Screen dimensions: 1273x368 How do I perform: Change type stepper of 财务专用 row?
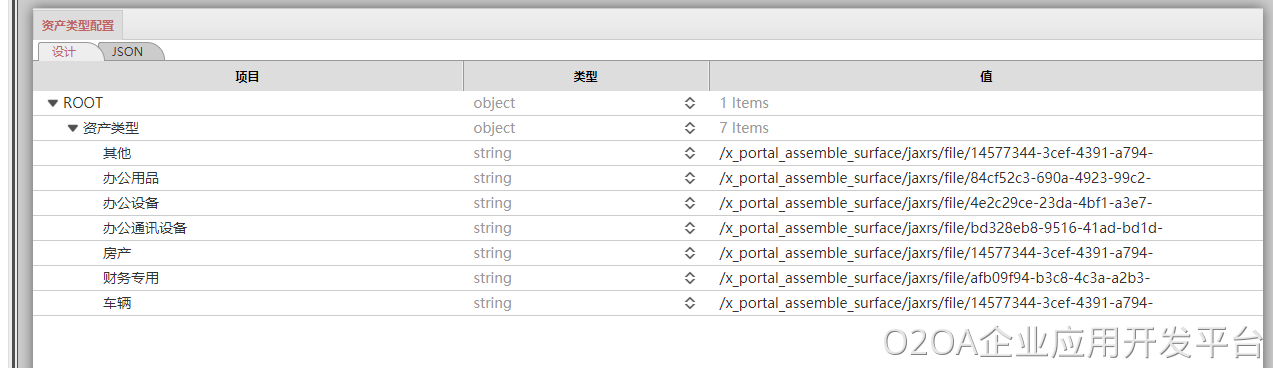coord(689,278)
